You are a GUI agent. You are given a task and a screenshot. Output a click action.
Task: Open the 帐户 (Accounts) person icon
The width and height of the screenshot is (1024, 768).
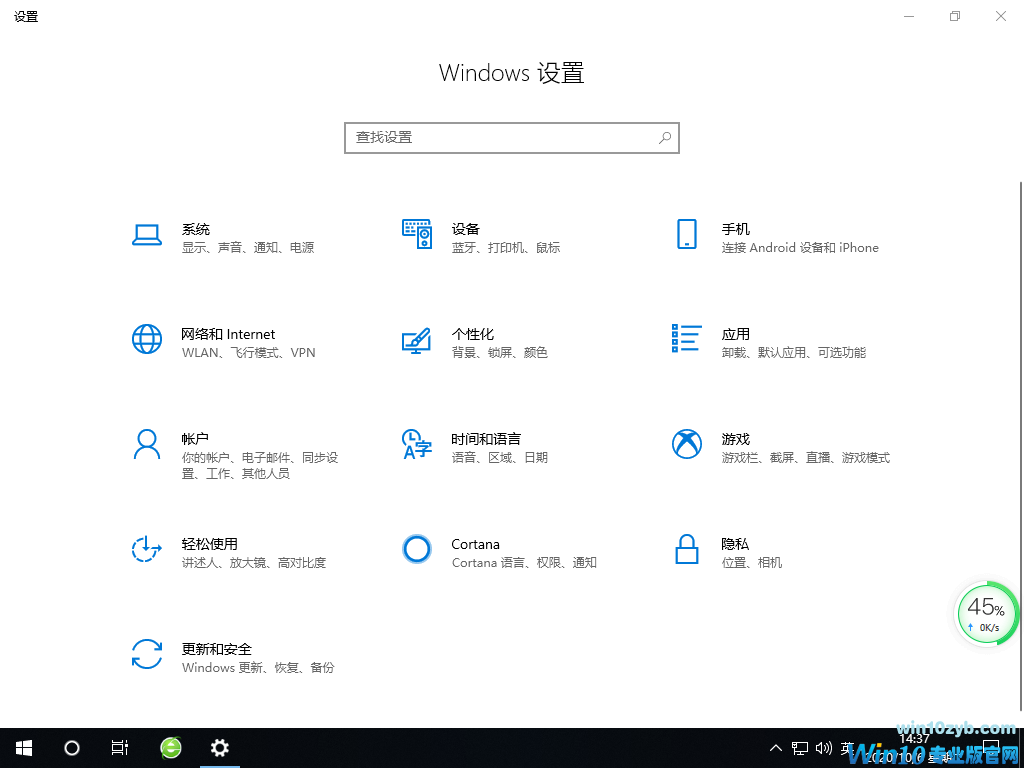(x=147, y=444)
